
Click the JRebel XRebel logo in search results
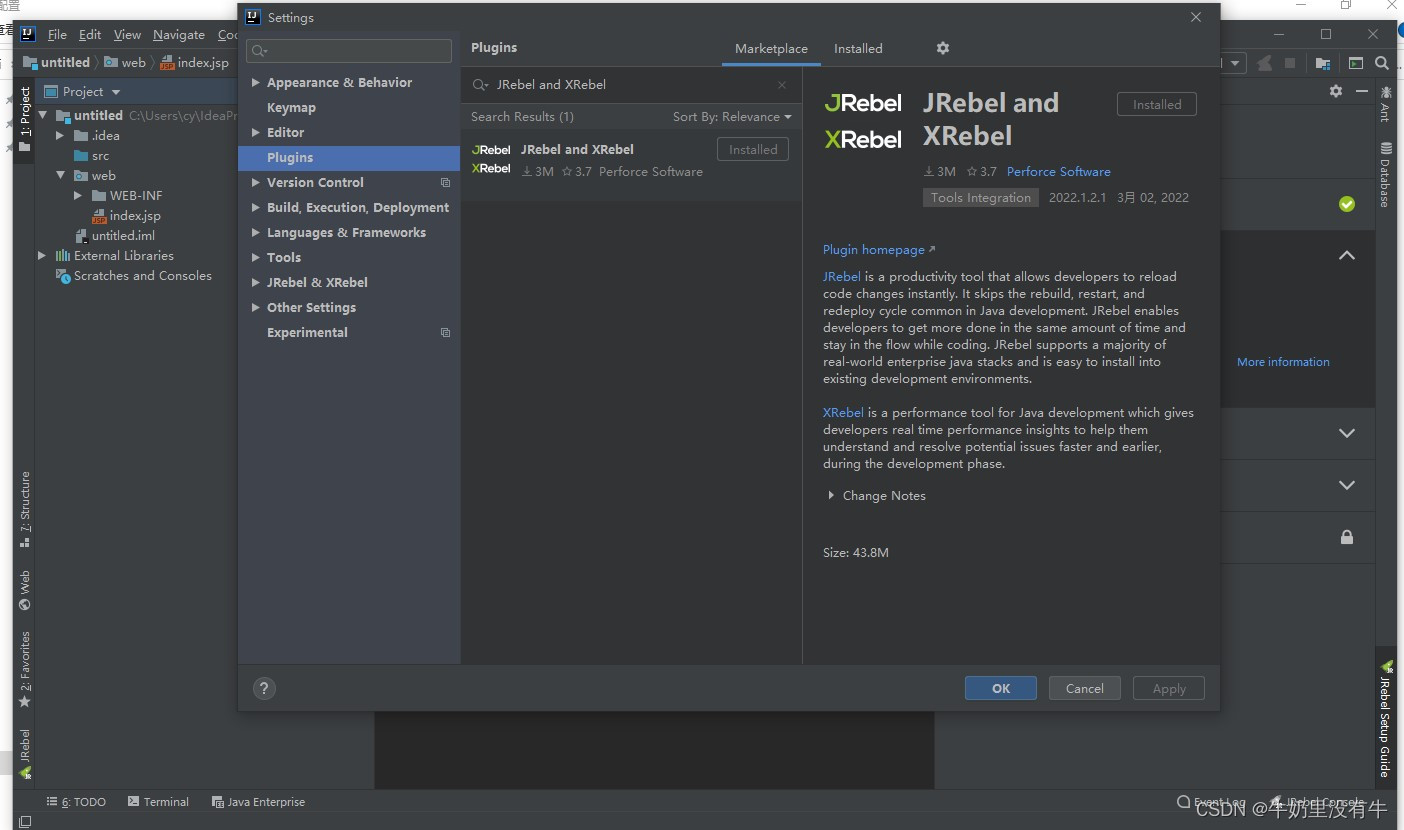coord(491,159)
